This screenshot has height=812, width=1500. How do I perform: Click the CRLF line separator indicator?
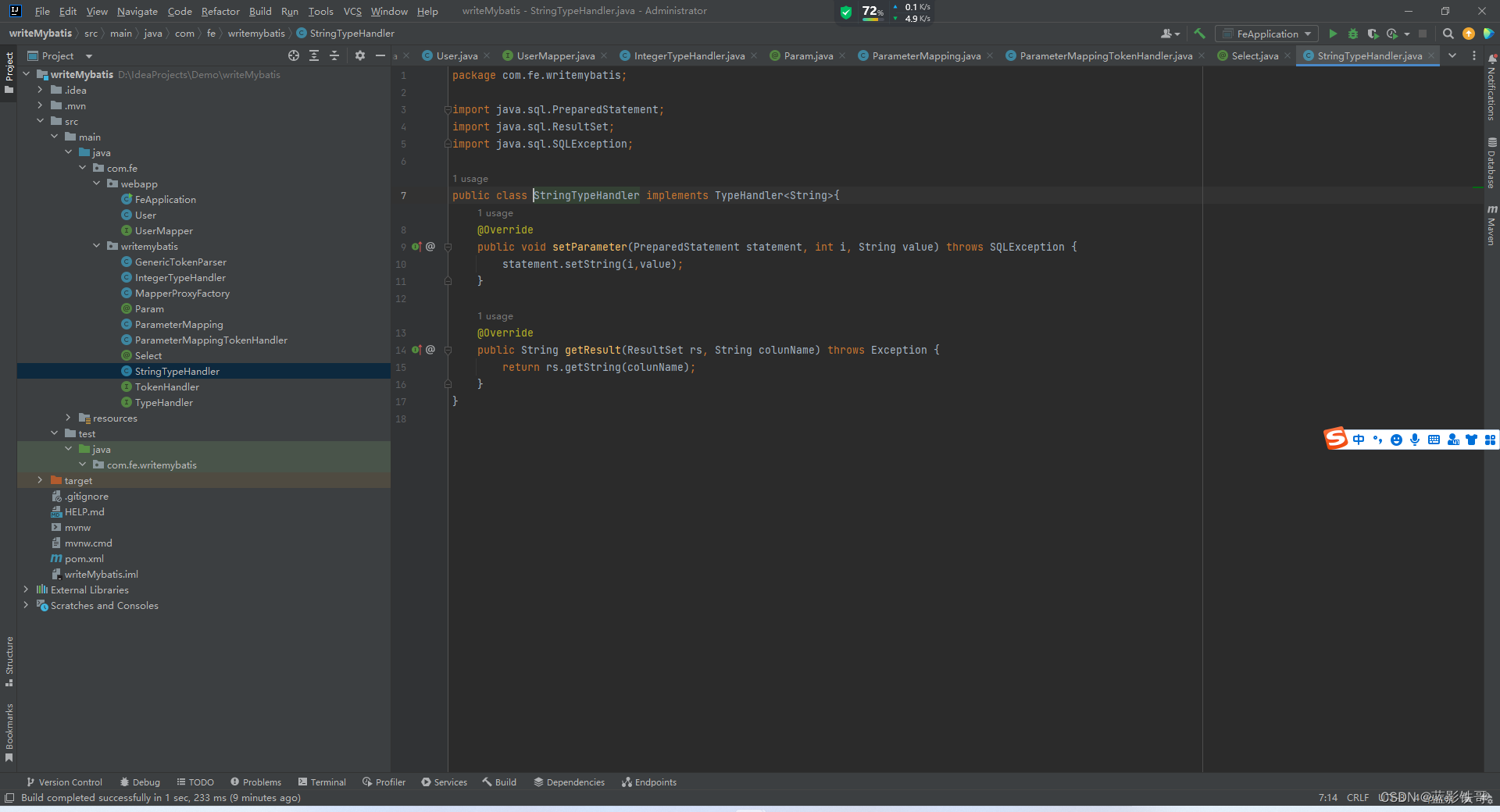click(1358, 797)
